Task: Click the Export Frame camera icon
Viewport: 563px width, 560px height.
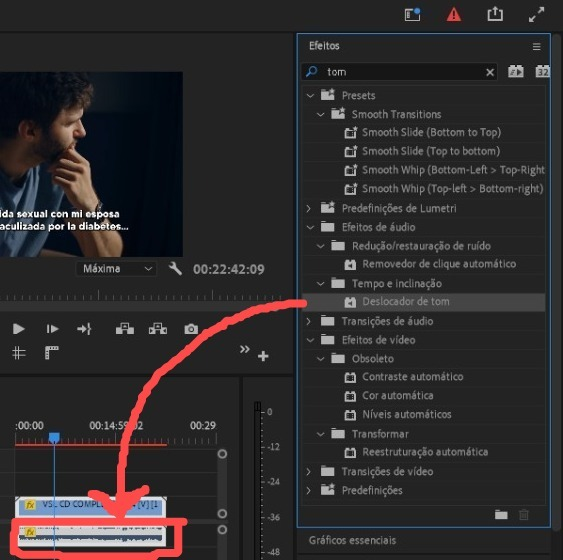Action: [x=191, y=329]
